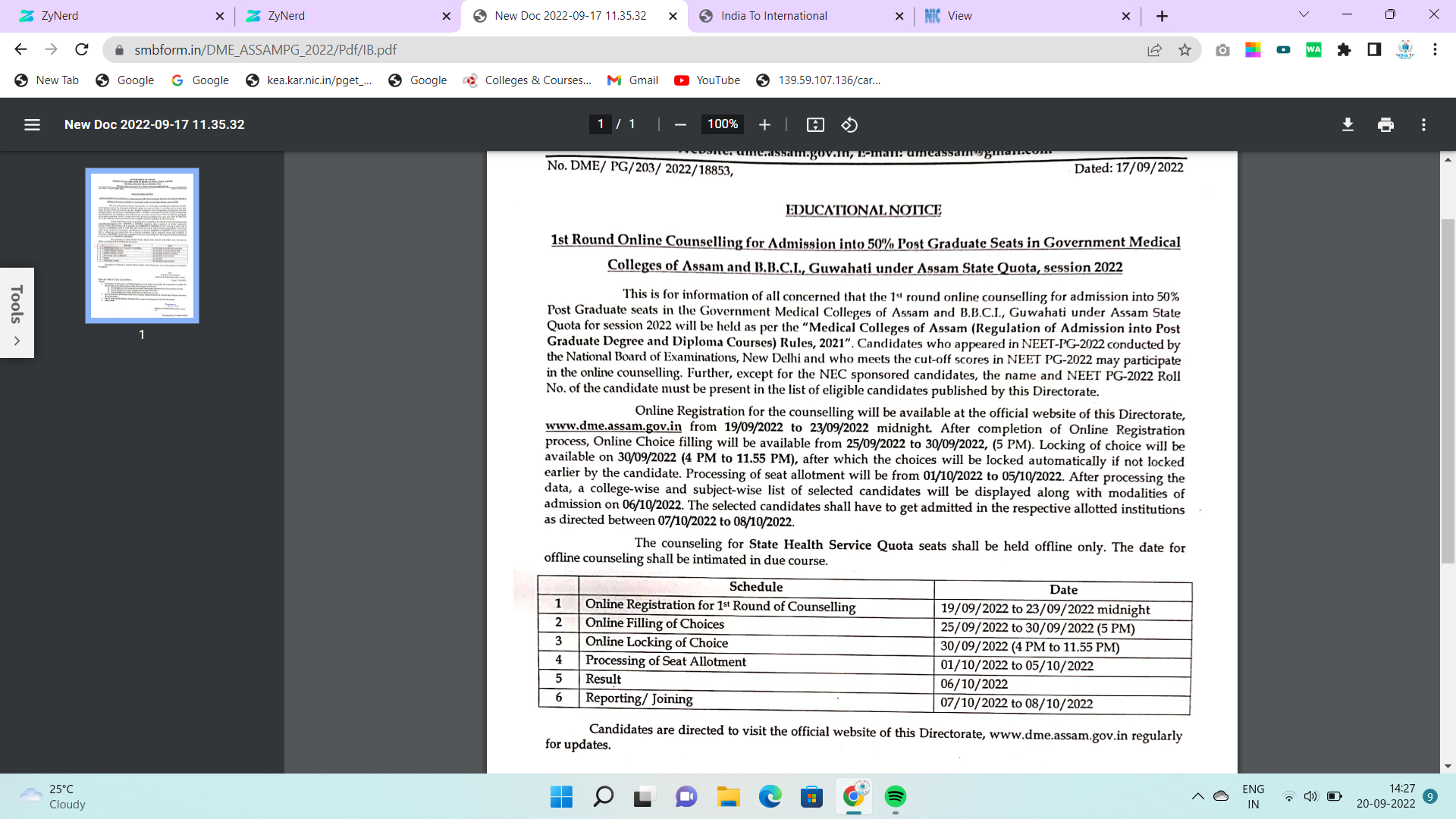1456x819 pixels.
Task: Open the clock and date panel
Action: pos(1386,796)
